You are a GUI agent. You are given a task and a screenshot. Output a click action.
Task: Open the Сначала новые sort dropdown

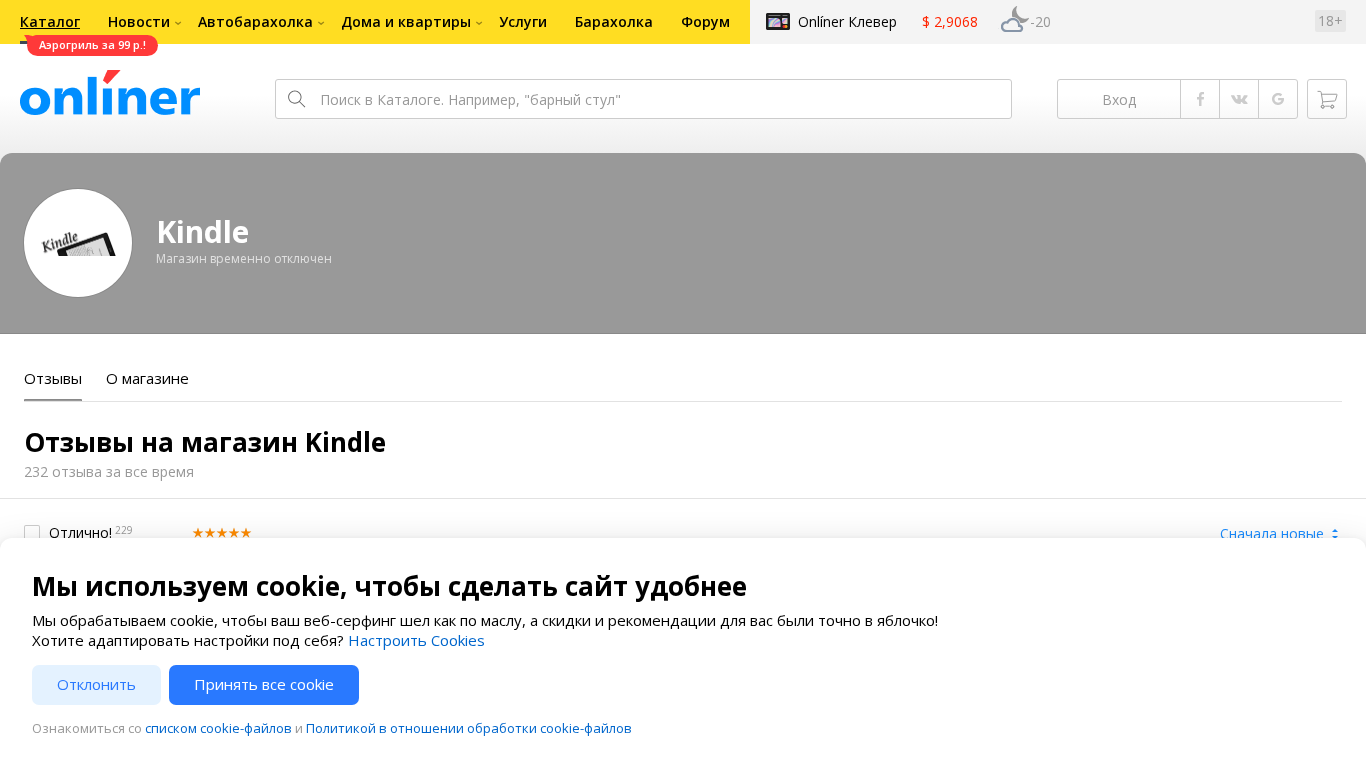pyautogui.click(x=1279, y=534)
